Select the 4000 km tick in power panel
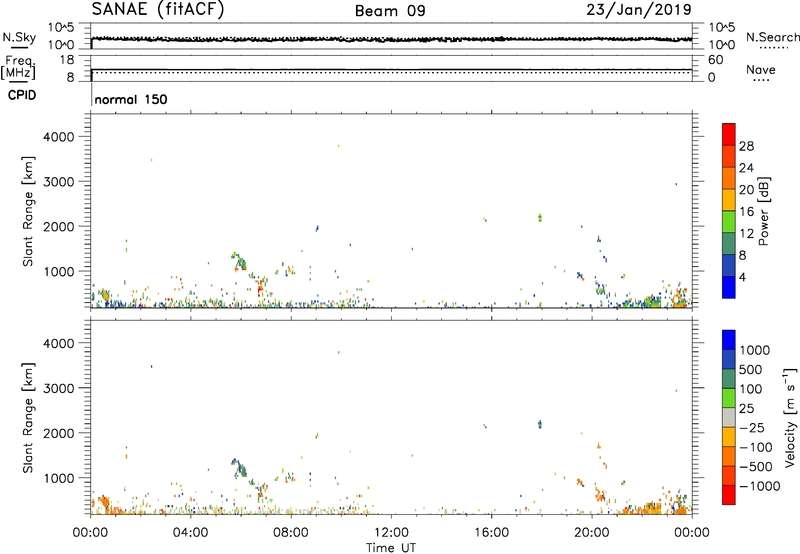This screenshot has height=554, width=800. (x=59, y=137)
